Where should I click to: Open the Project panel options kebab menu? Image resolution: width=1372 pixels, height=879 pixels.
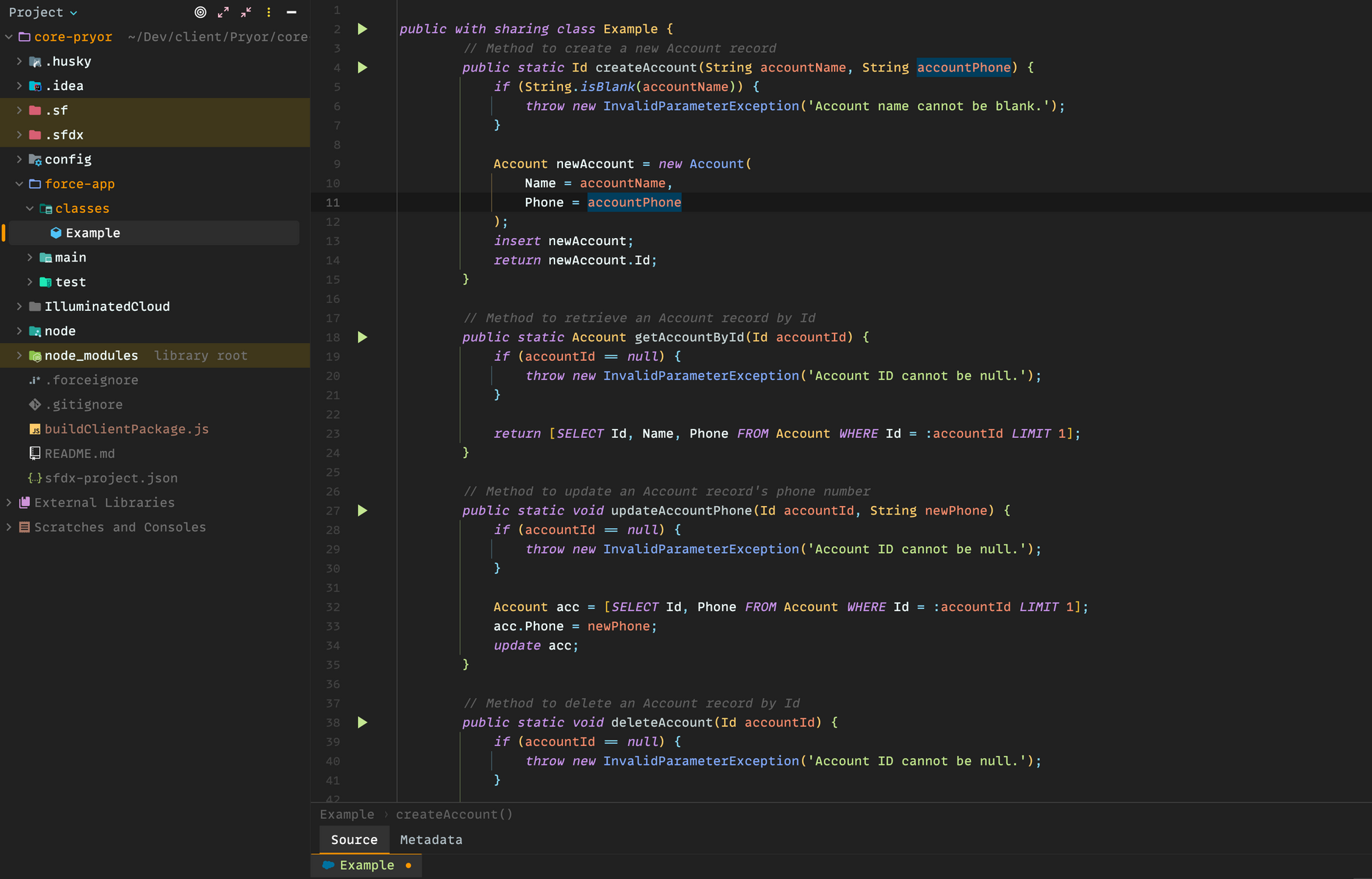268,12
